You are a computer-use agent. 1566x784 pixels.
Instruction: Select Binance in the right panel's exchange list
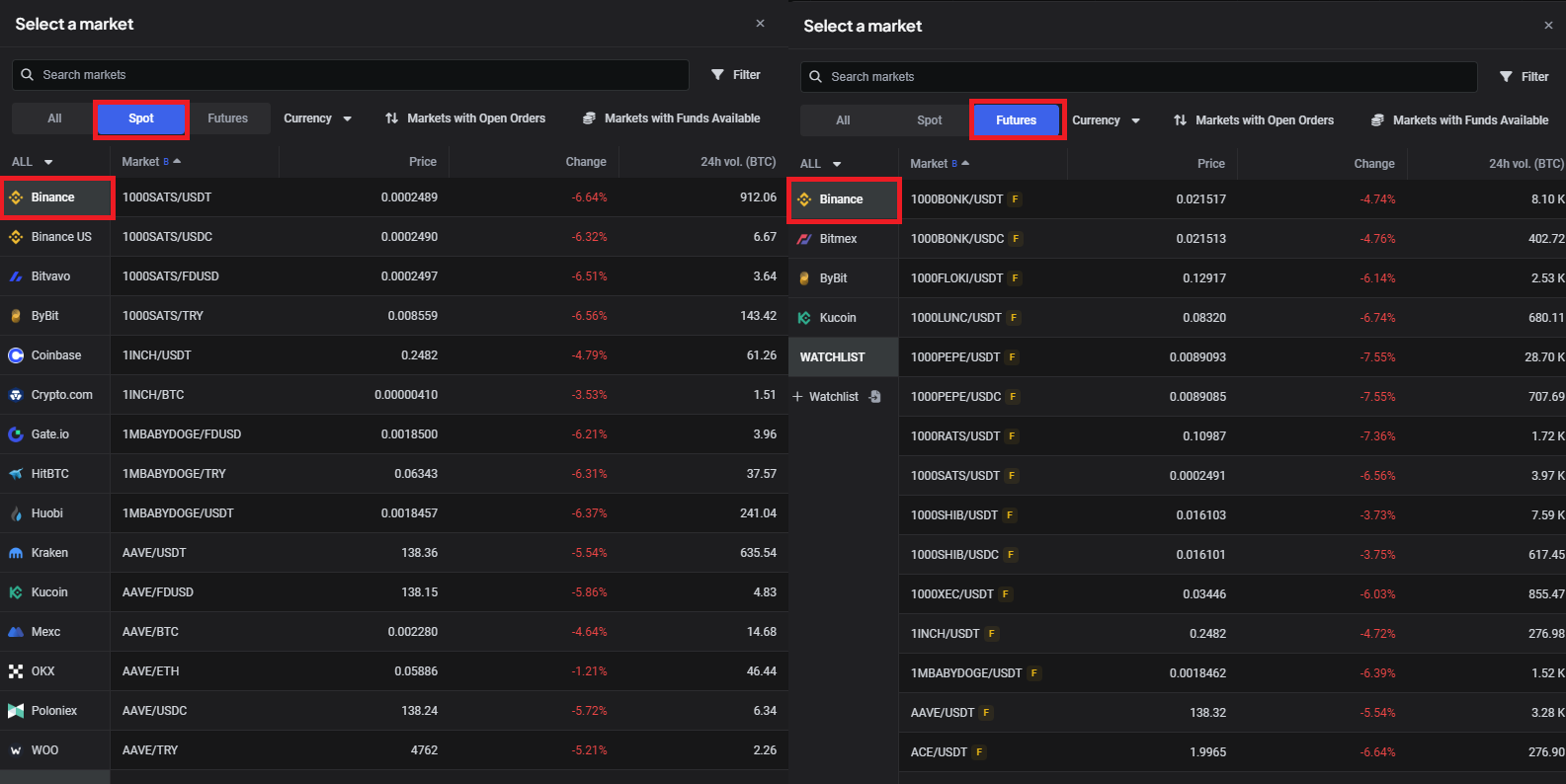point(843,199)
